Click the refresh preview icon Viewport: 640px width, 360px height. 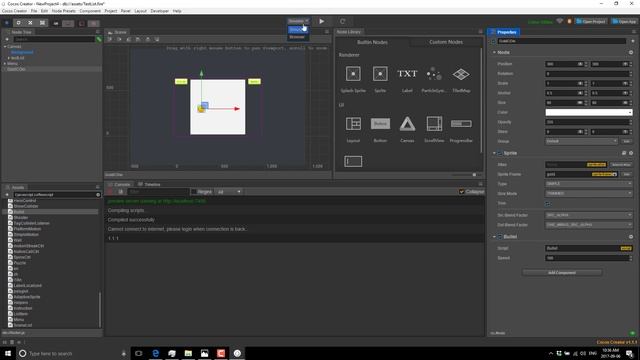pyautogui.click(x=342, y=21)
